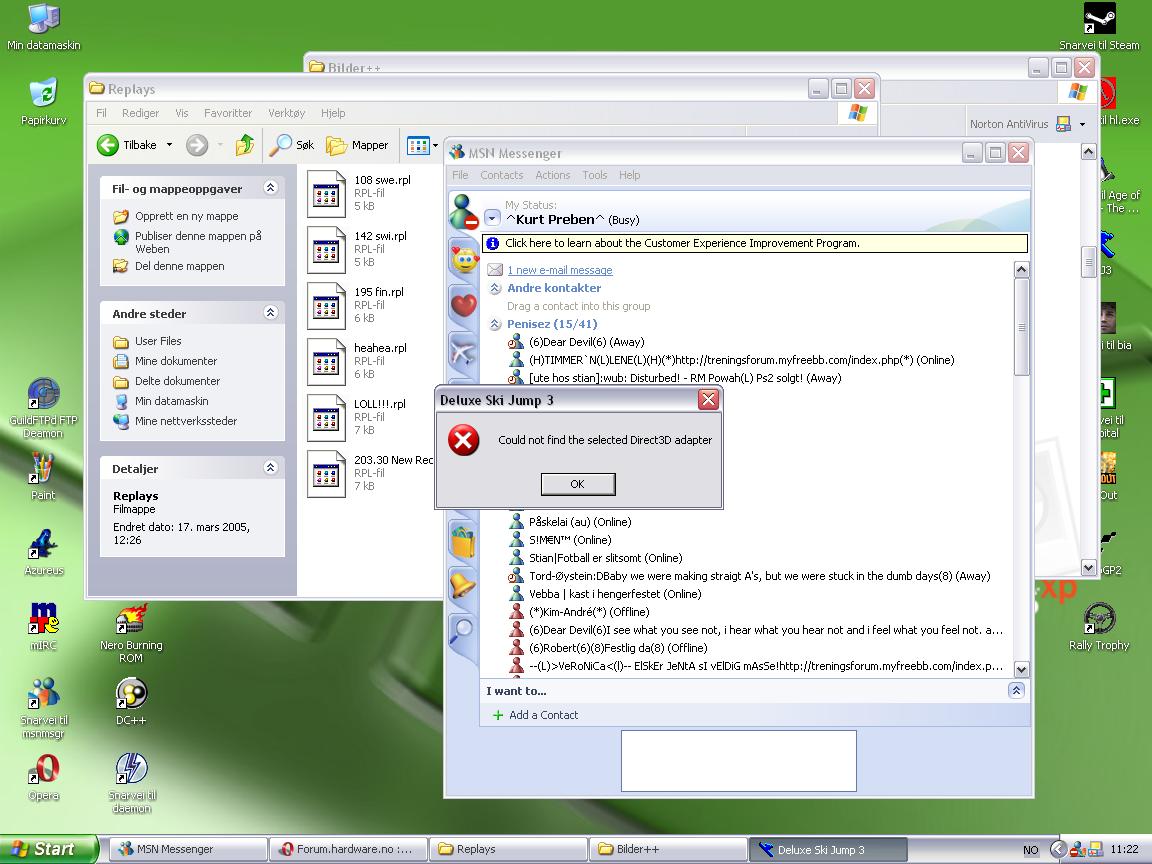Image resolution: width=1152 pixels, height=864 pixels.
Task: Open the Actions menu in MSN Messenger
Action: (552, 175)
